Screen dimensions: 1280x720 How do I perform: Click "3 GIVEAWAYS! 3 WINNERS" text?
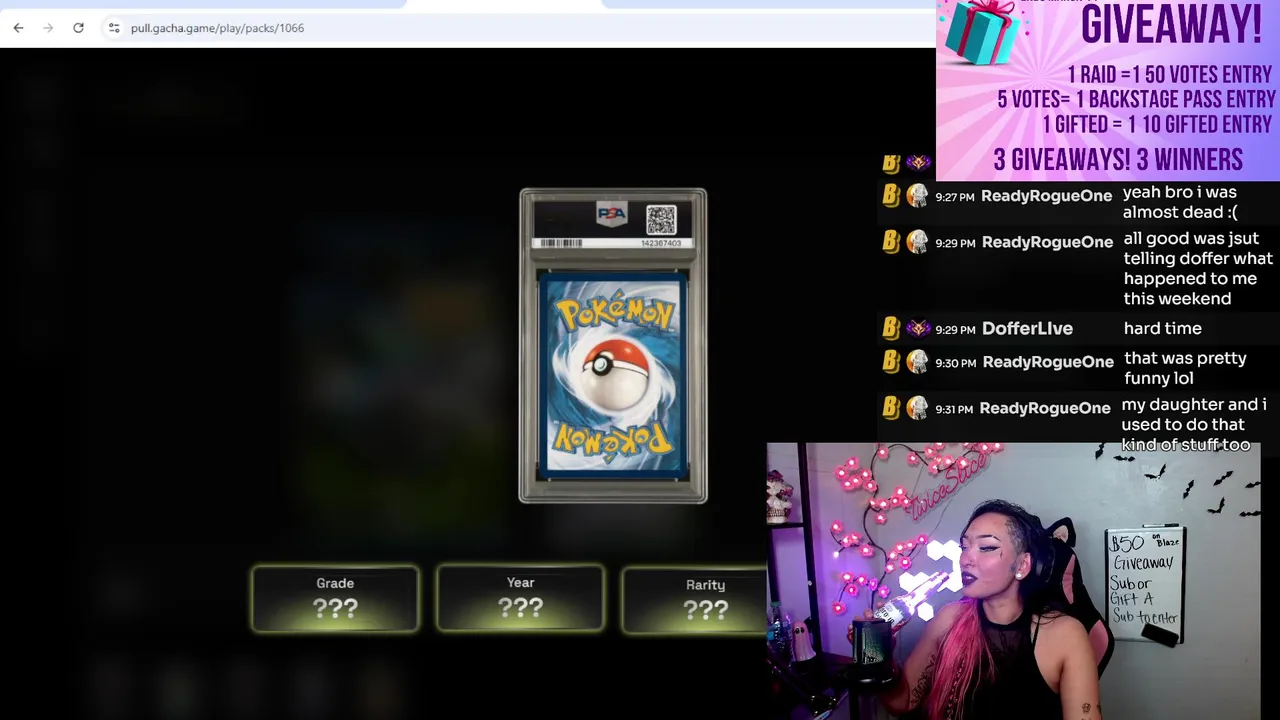point(1118,160)
